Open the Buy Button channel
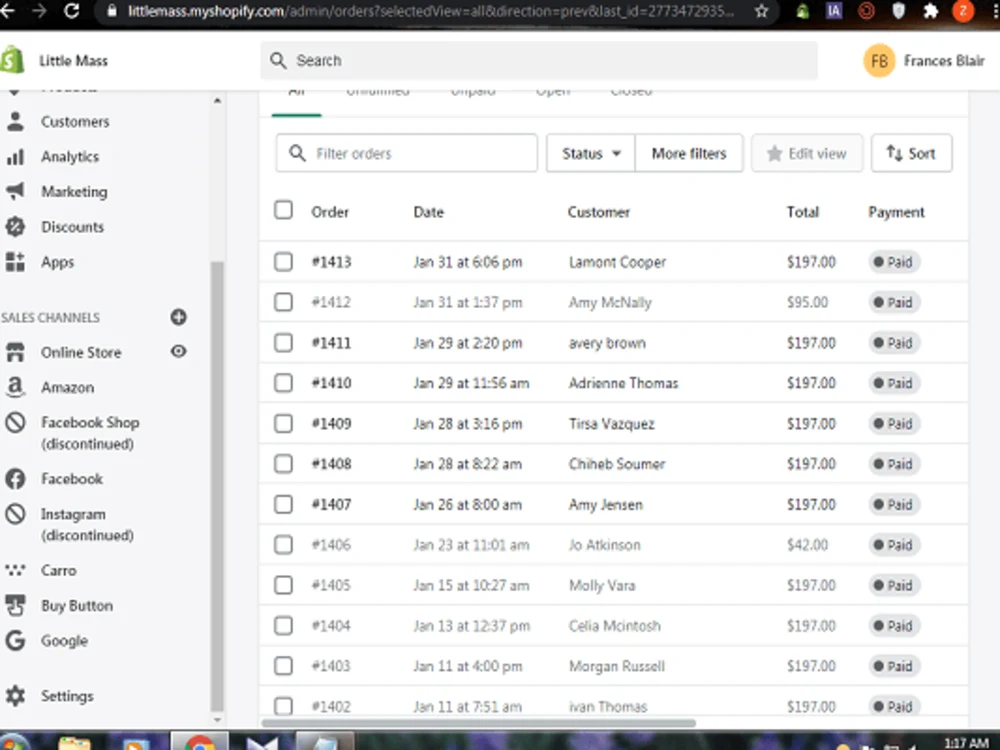 point(77,605)
